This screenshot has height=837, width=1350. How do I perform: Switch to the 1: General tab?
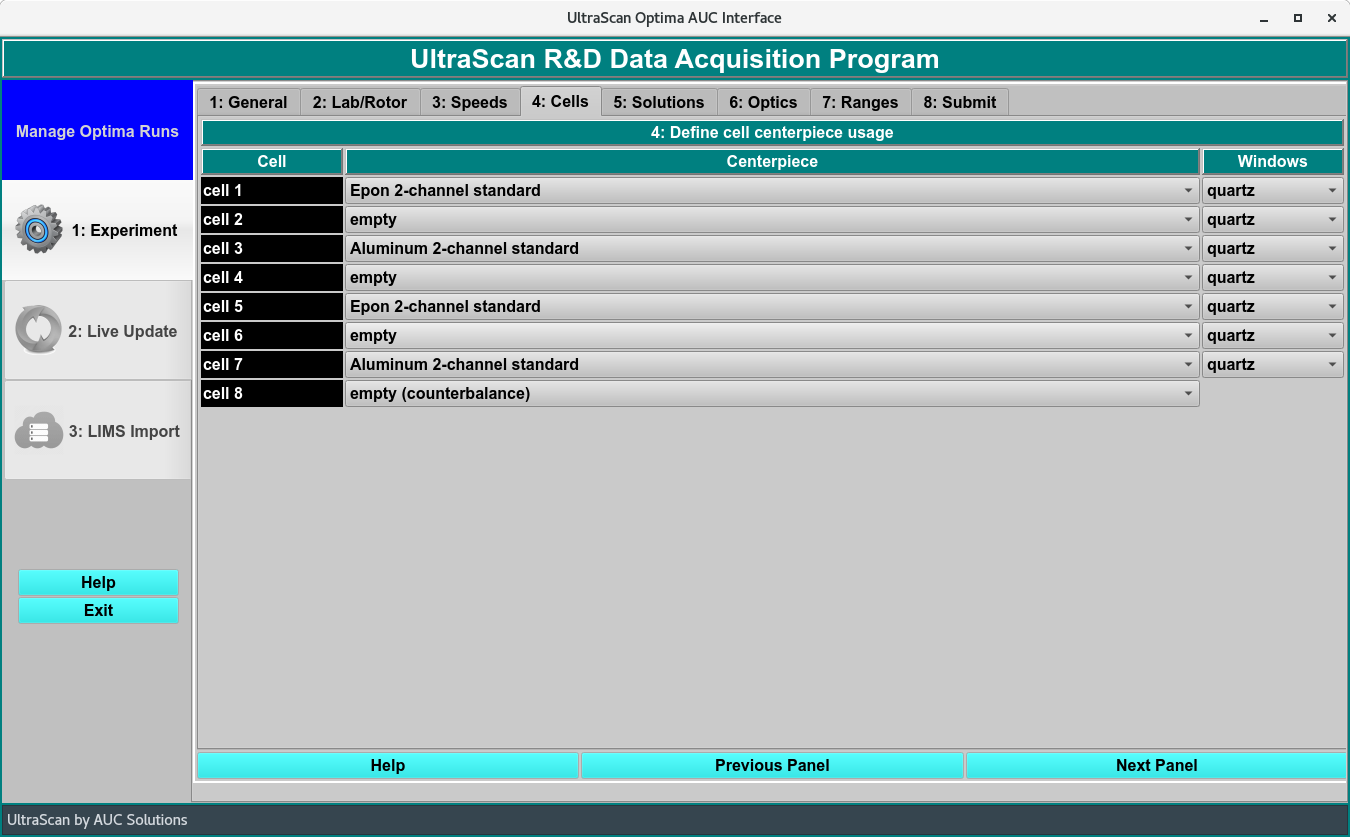(x=248, y=102)
